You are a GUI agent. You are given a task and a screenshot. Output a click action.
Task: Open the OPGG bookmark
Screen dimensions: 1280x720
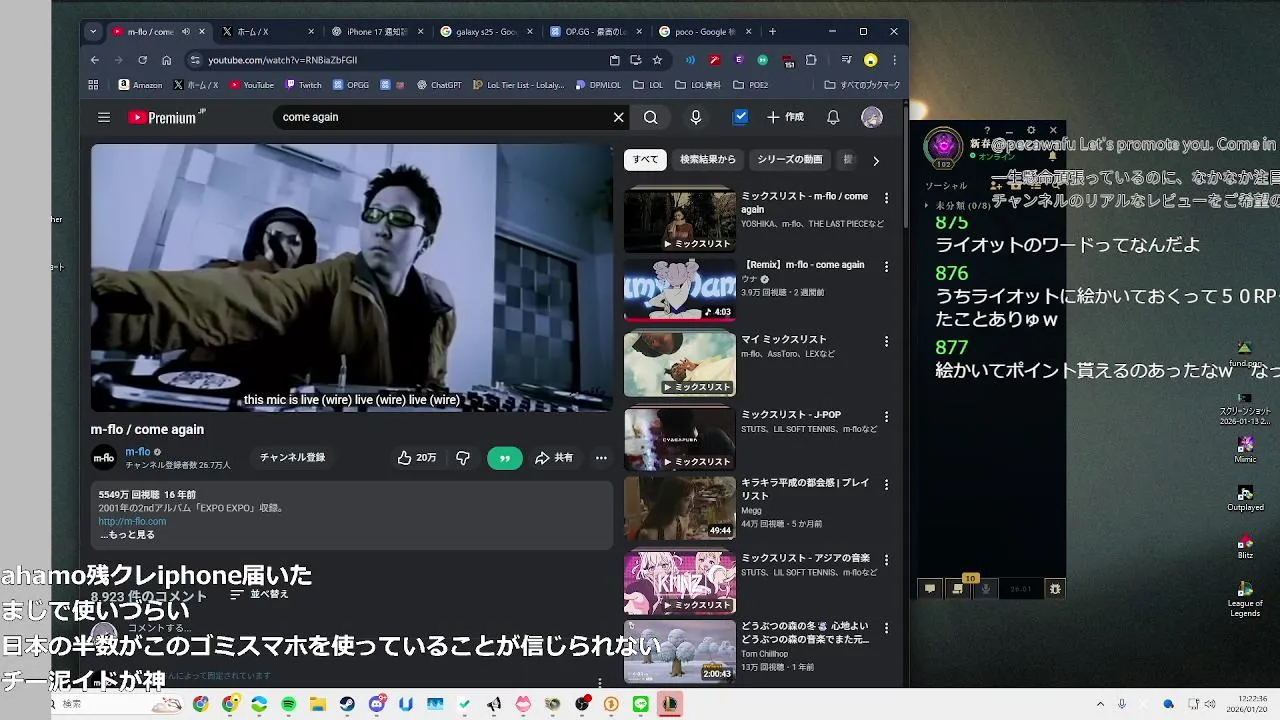351,85
